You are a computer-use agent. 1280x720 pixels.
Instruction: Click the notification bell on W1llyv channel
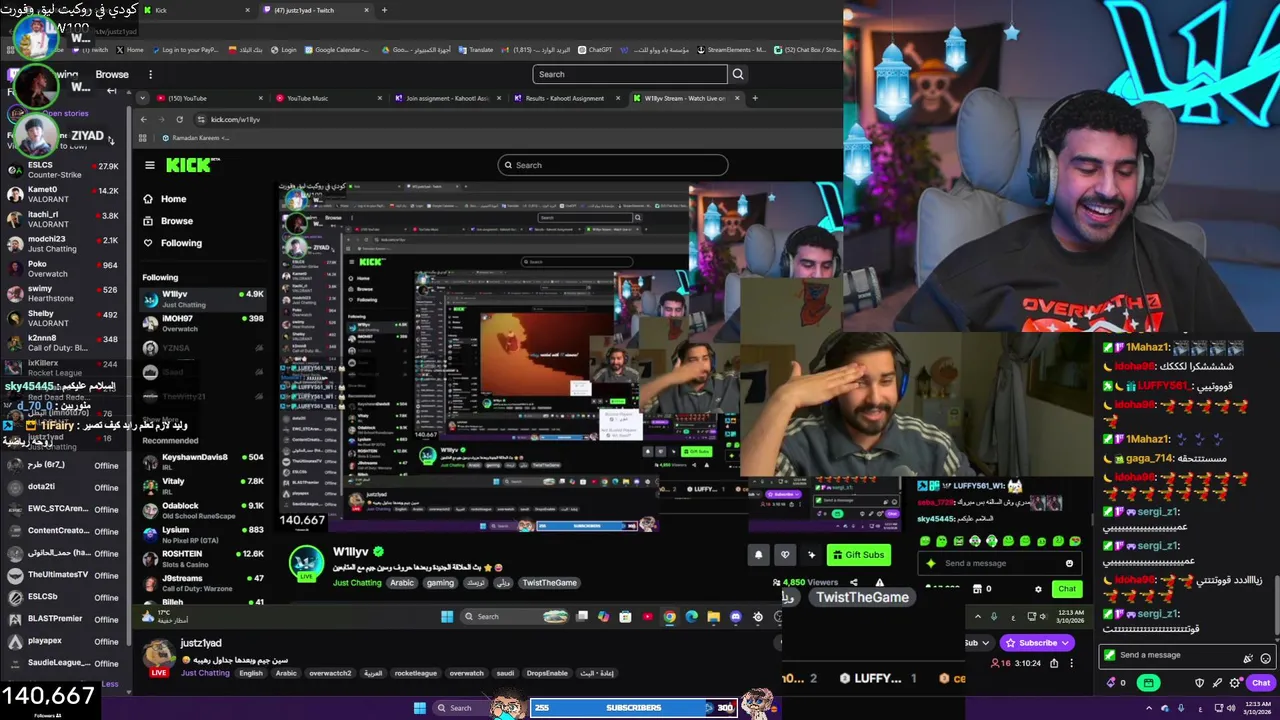point(758,555)
